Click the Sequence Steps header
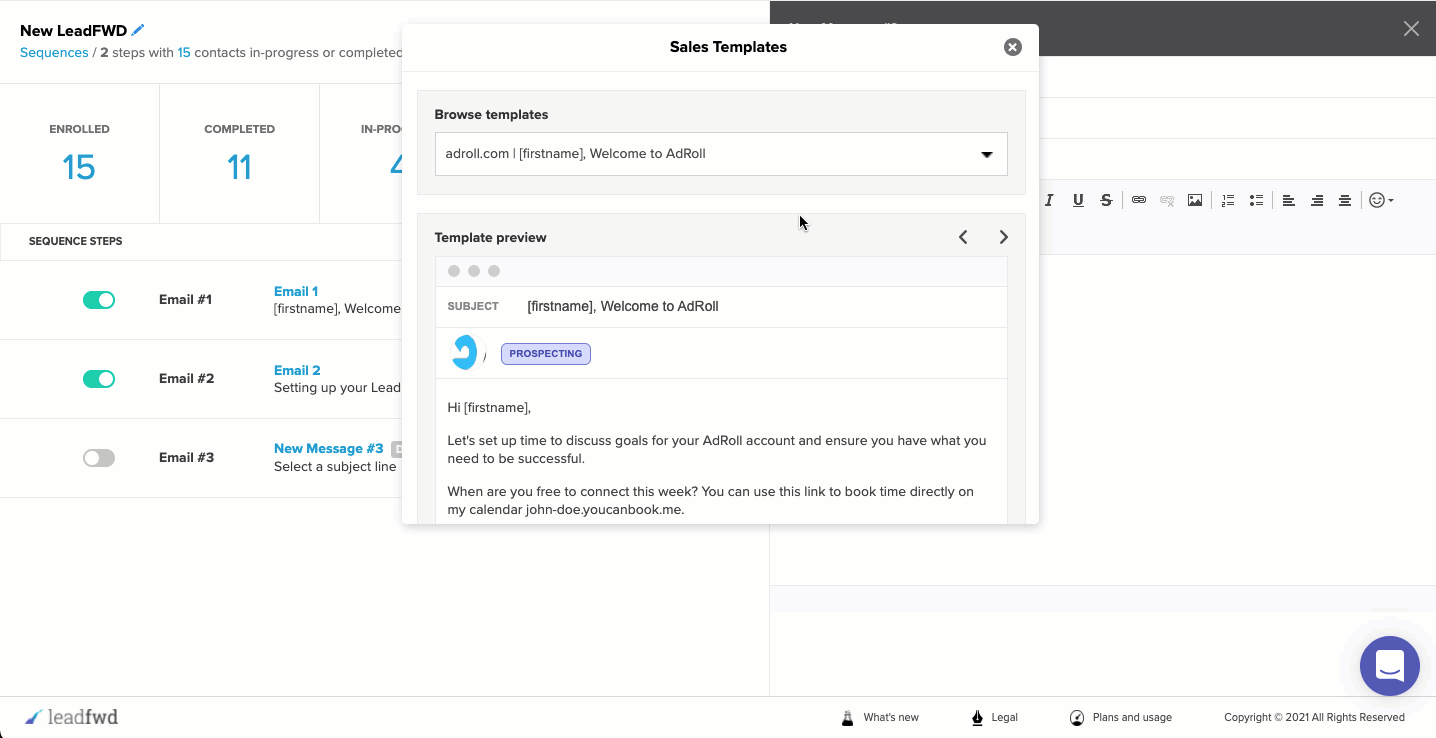 pos(76,241)
